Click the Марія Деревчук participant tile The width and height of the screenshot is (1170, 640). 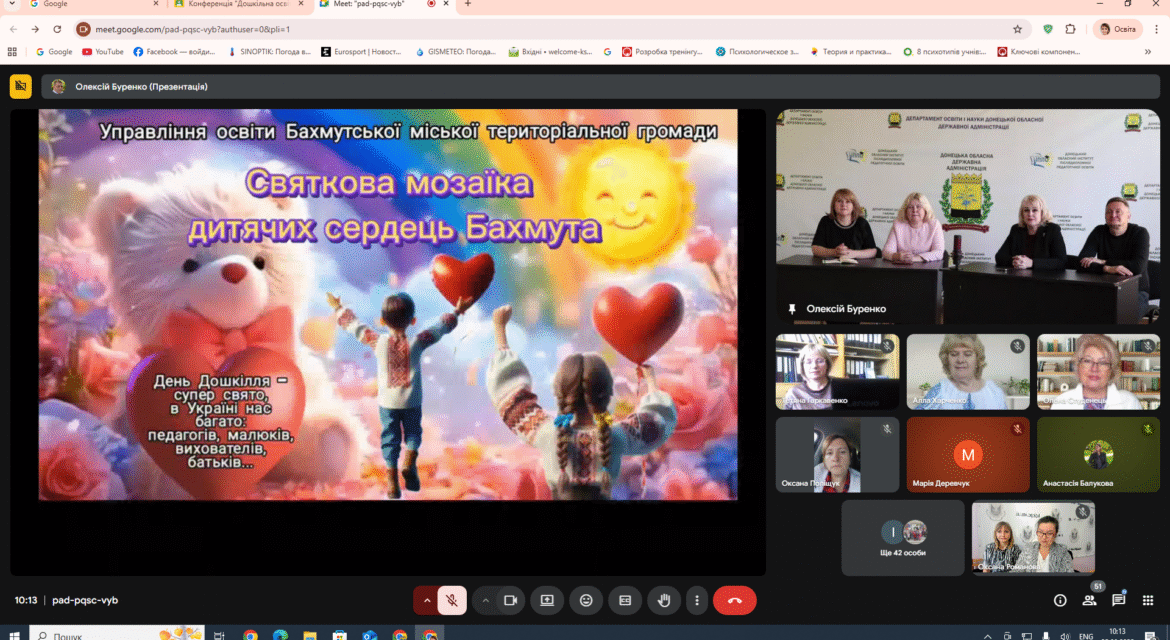pyautogui.click(x=968, y=454)
